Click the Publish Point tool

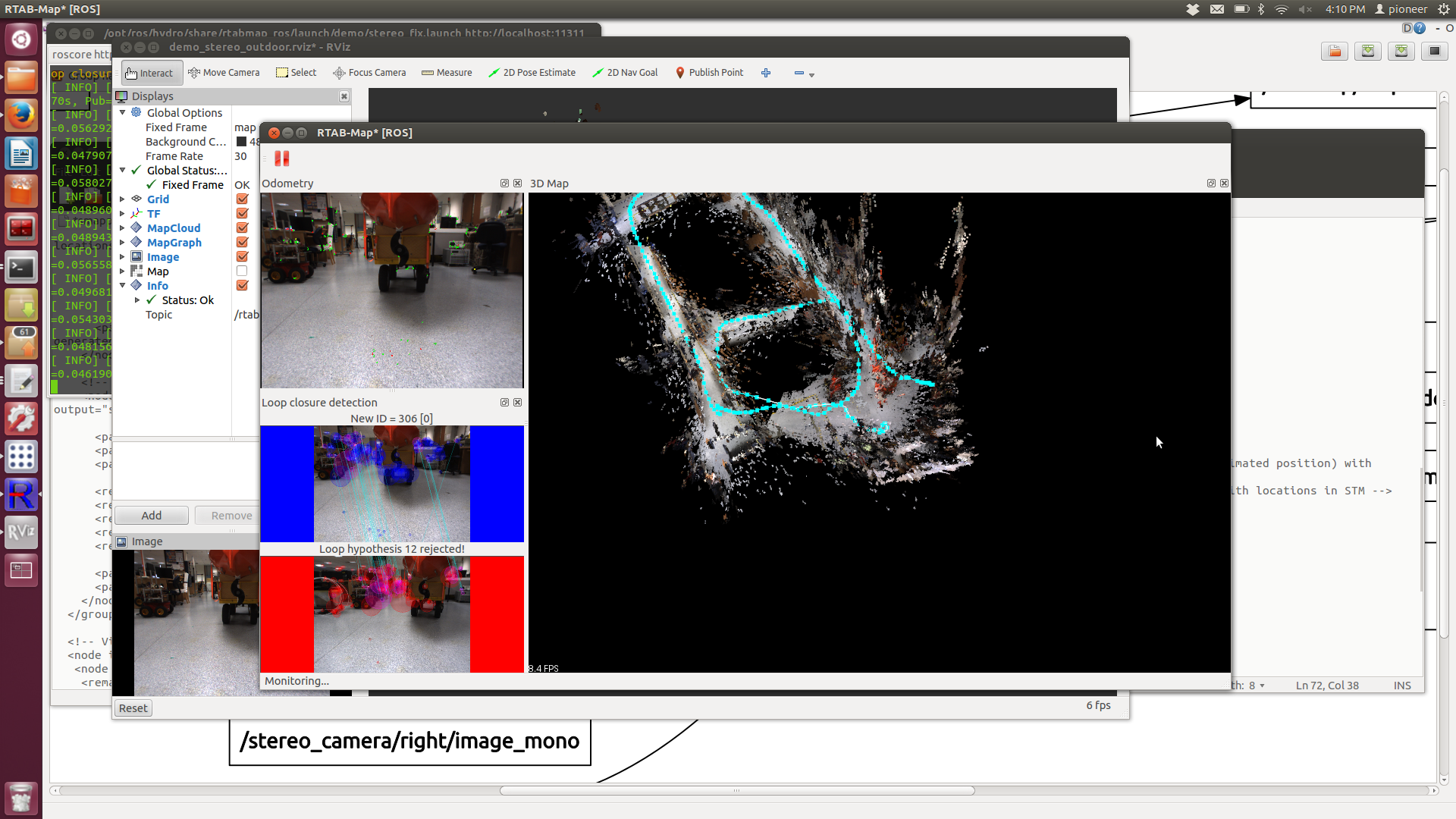[x=708, y=73]
